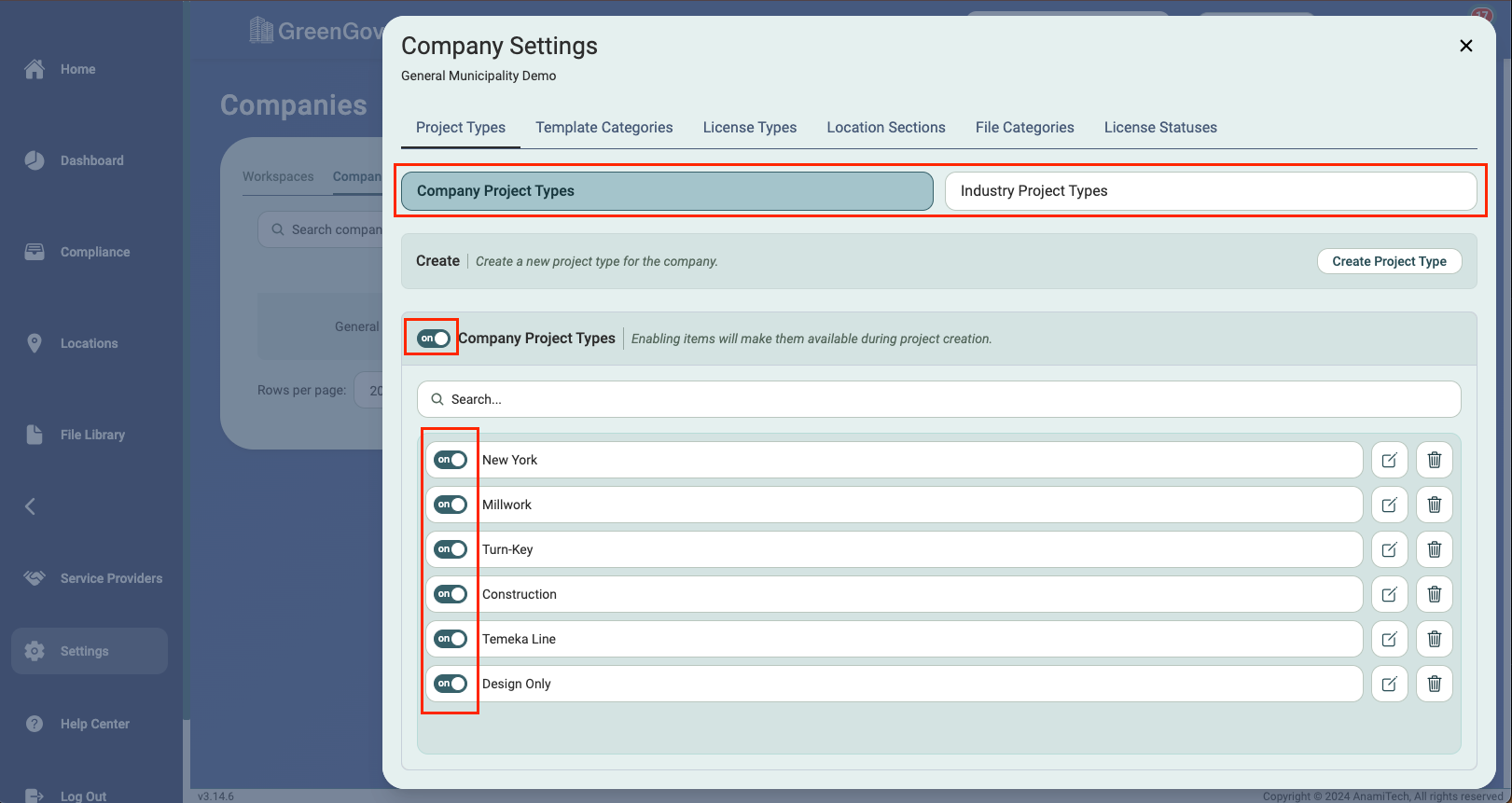Click trash icon for Construction row

click(x=1435, y=594)
